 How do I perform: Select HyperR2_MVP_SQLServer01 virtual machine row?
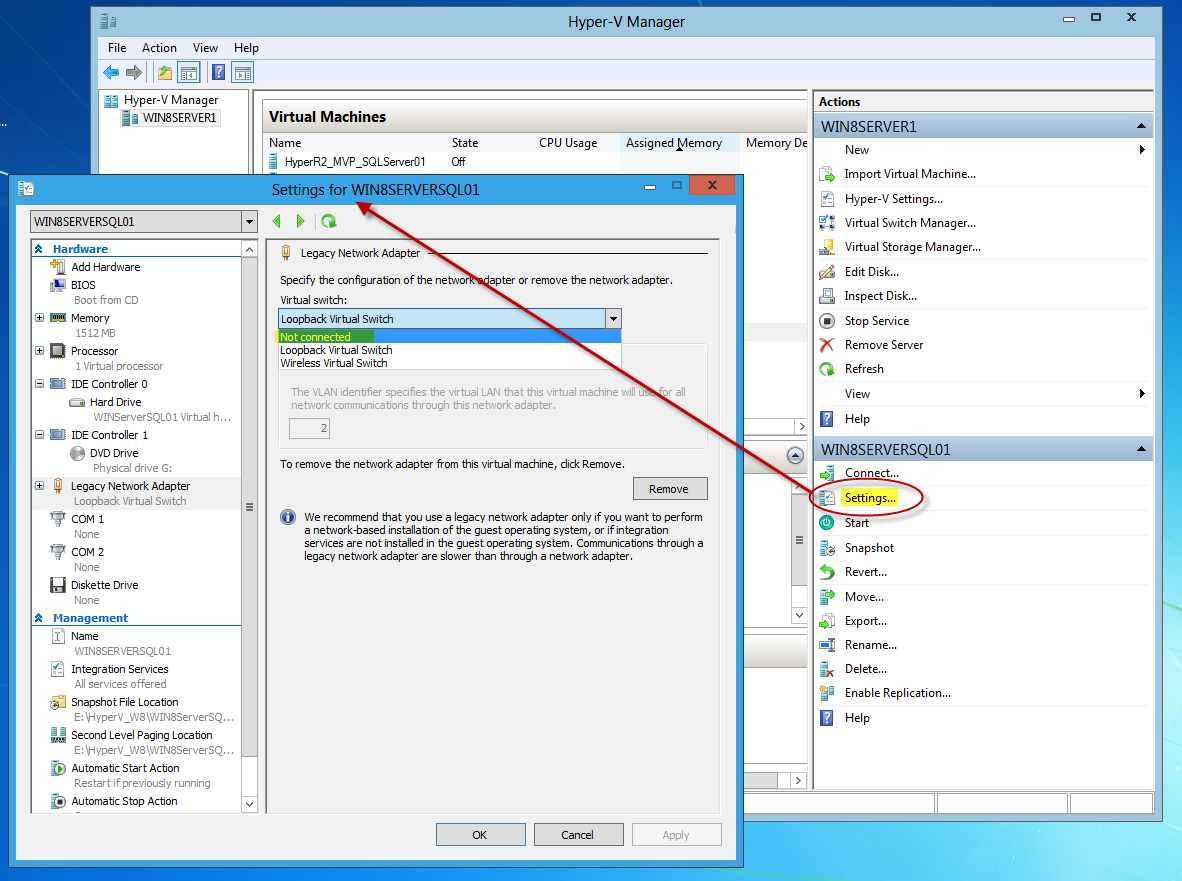tap(355, 162)
